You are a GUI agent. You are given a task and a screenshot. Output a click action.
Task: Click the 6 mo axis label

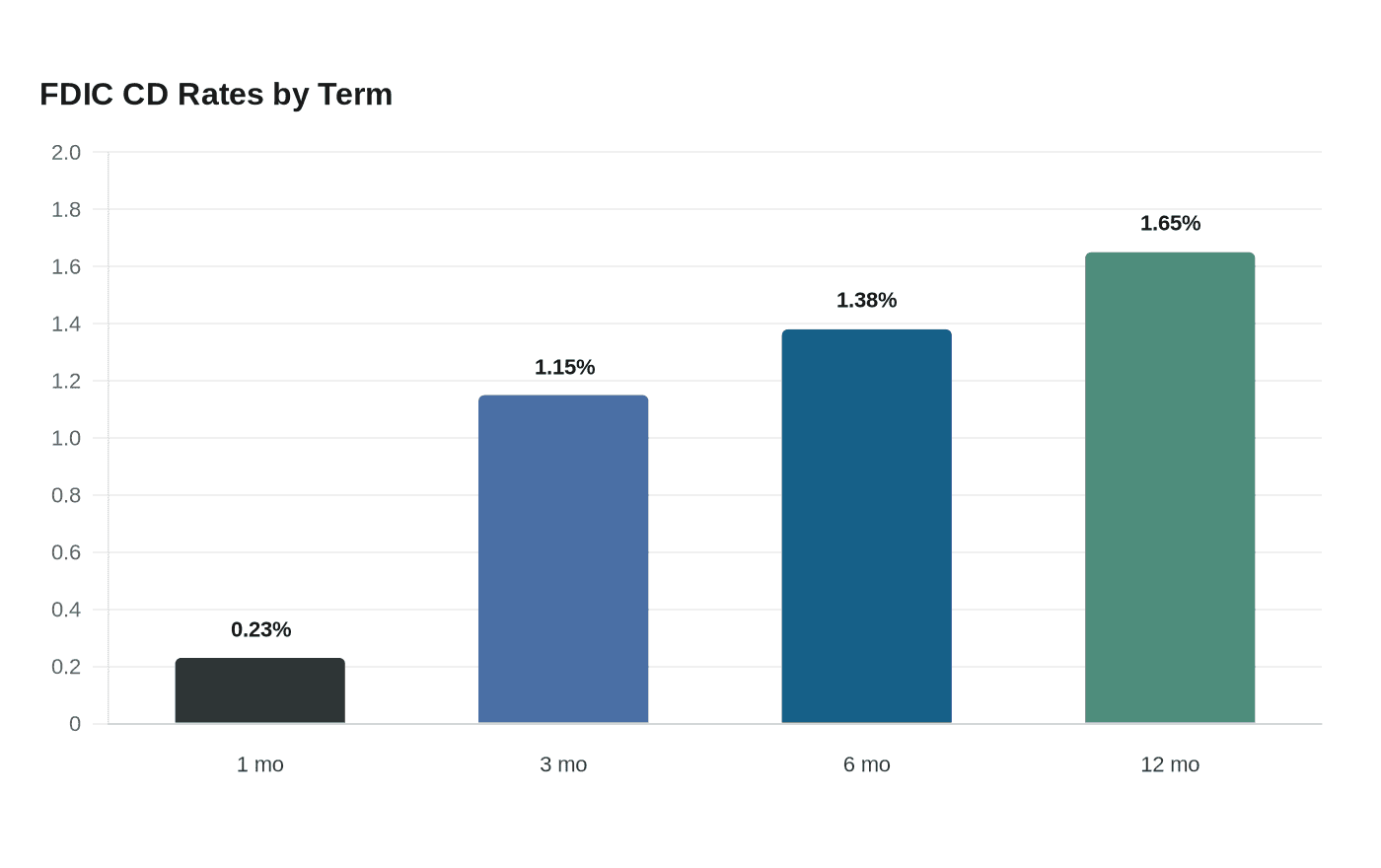coord(867,764)
